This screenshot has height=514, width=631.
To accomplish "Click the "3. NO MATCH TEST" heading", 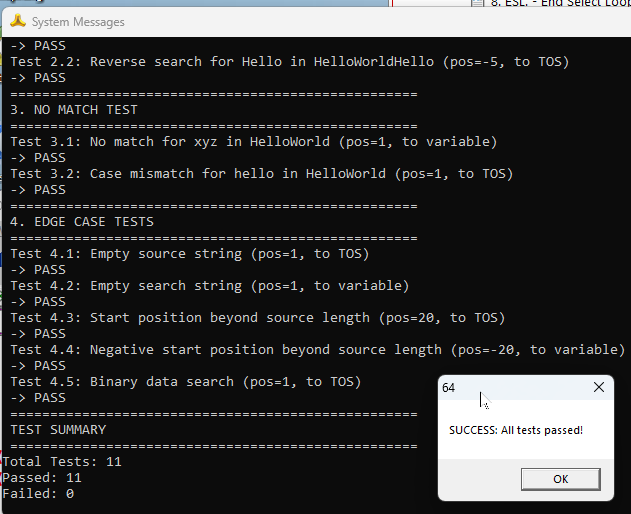I will pyautogui.click(x=74, y=110).
